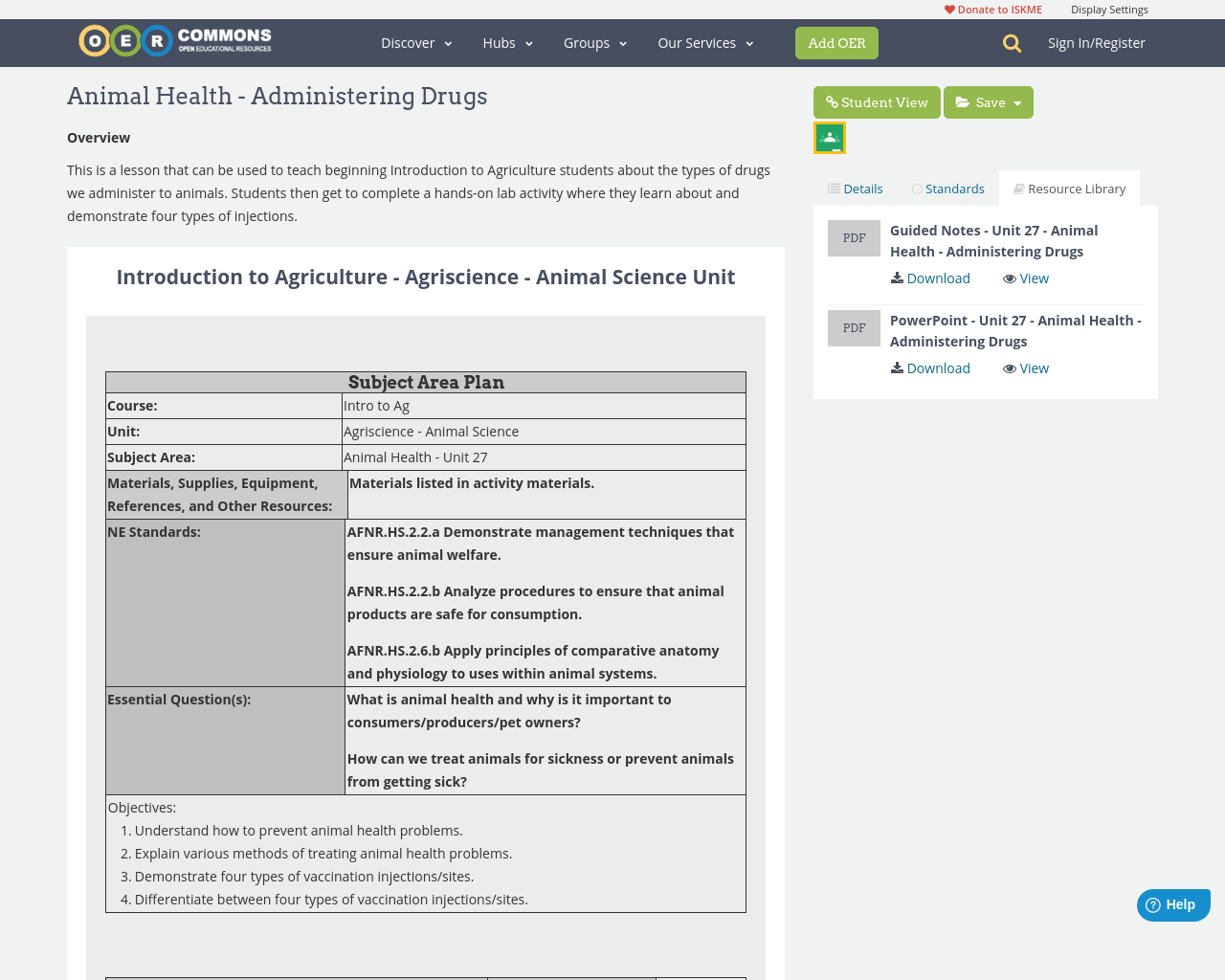Click the Add OER button
This screenshot has height=980, width=1225.
(836, 42)
